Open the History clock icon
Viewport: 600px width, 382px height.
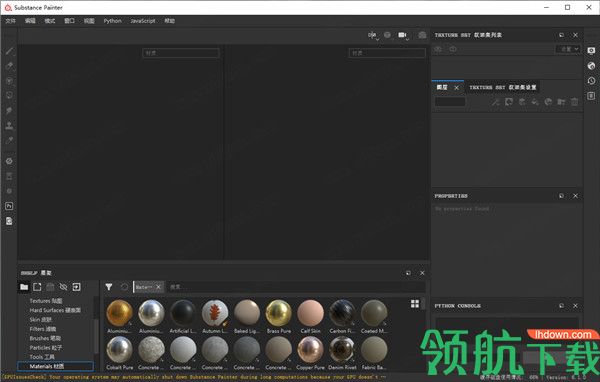(591, 81)
